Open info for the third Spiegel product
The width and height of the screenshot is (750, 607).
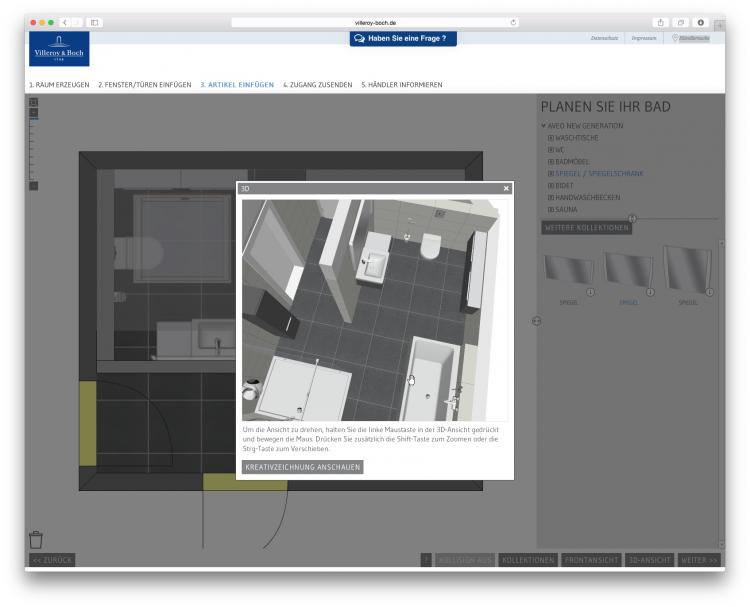click(710, 292)
